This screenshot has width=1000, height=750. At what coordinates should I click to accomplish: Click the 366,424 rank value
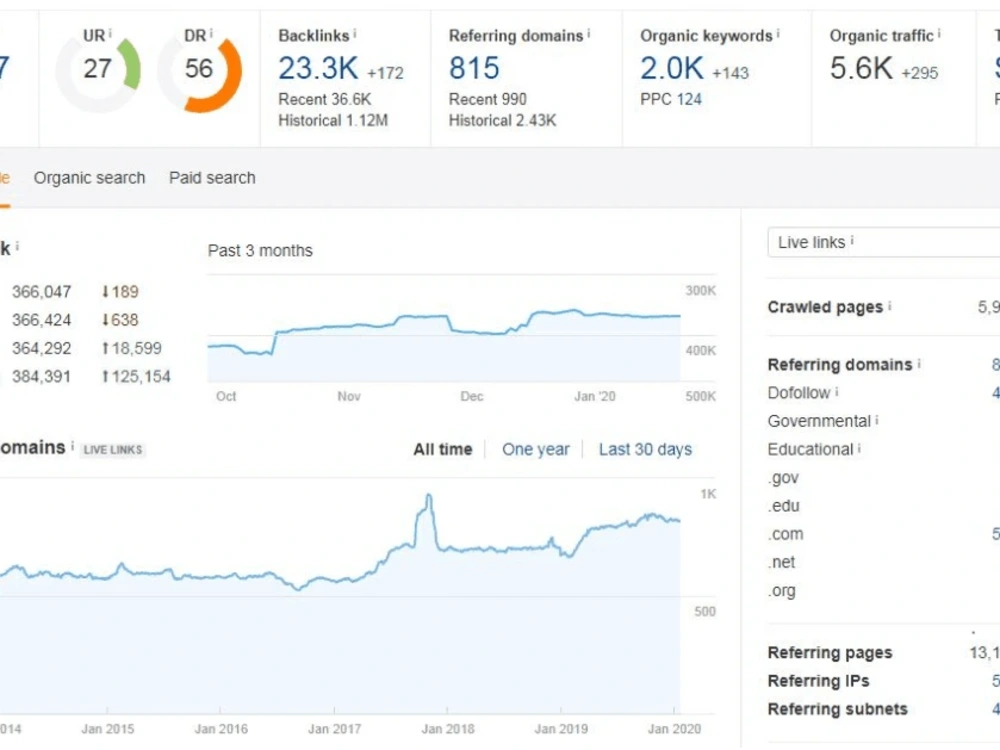[41, 320]
